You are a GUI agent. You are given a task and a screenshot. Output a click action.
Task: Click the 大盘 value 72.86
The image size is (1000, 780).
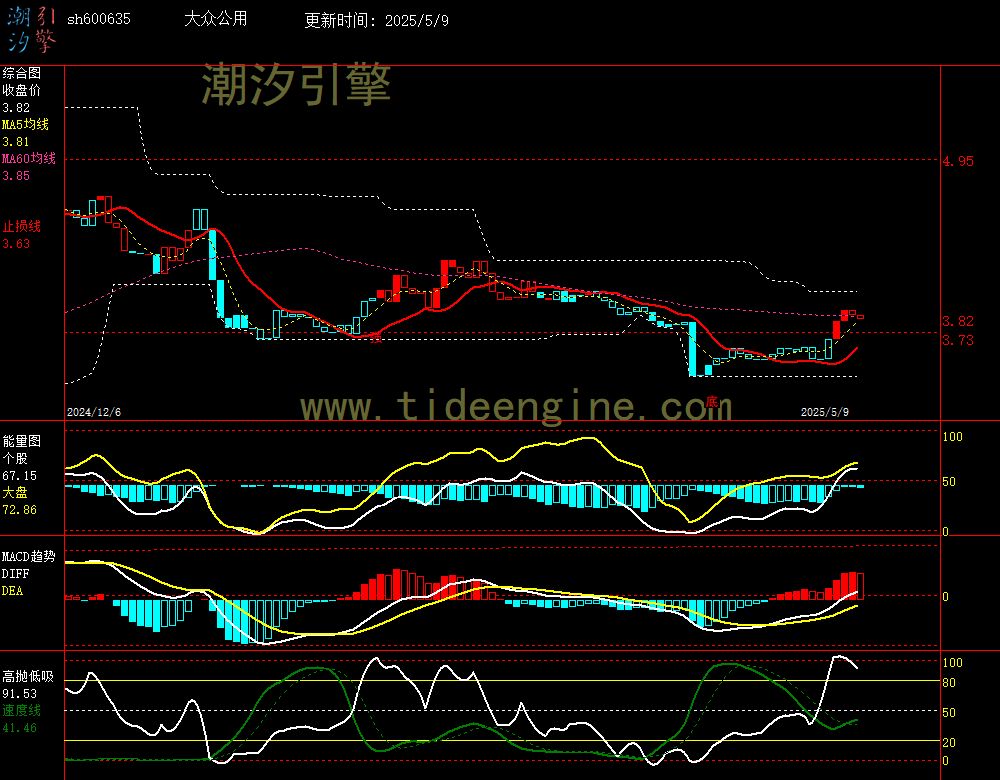(20, 510)
